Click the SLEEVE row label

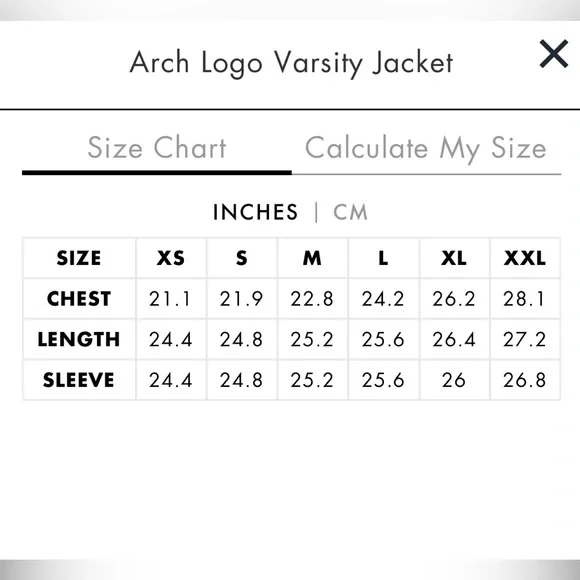click(x=79, y=380)
